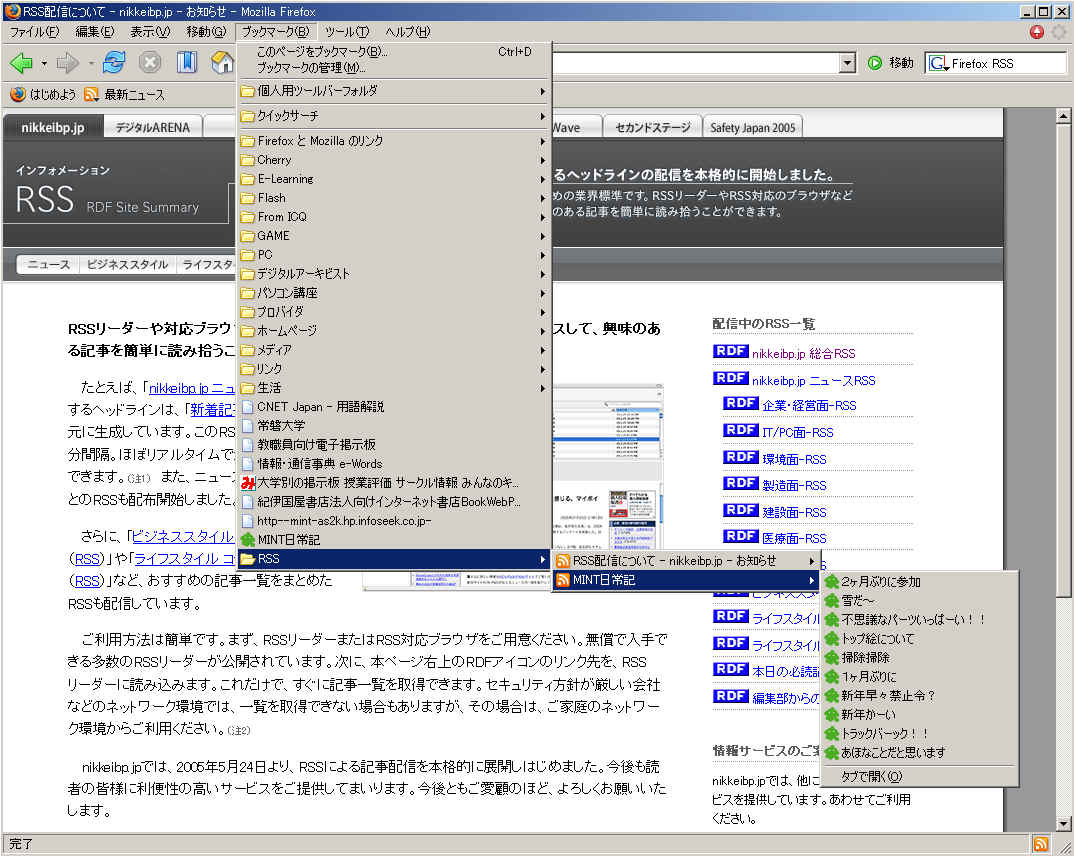Click the はじめよう Firefox bookmark
1074x856 pixels.
pyautogui.click(x=43, y=95)
